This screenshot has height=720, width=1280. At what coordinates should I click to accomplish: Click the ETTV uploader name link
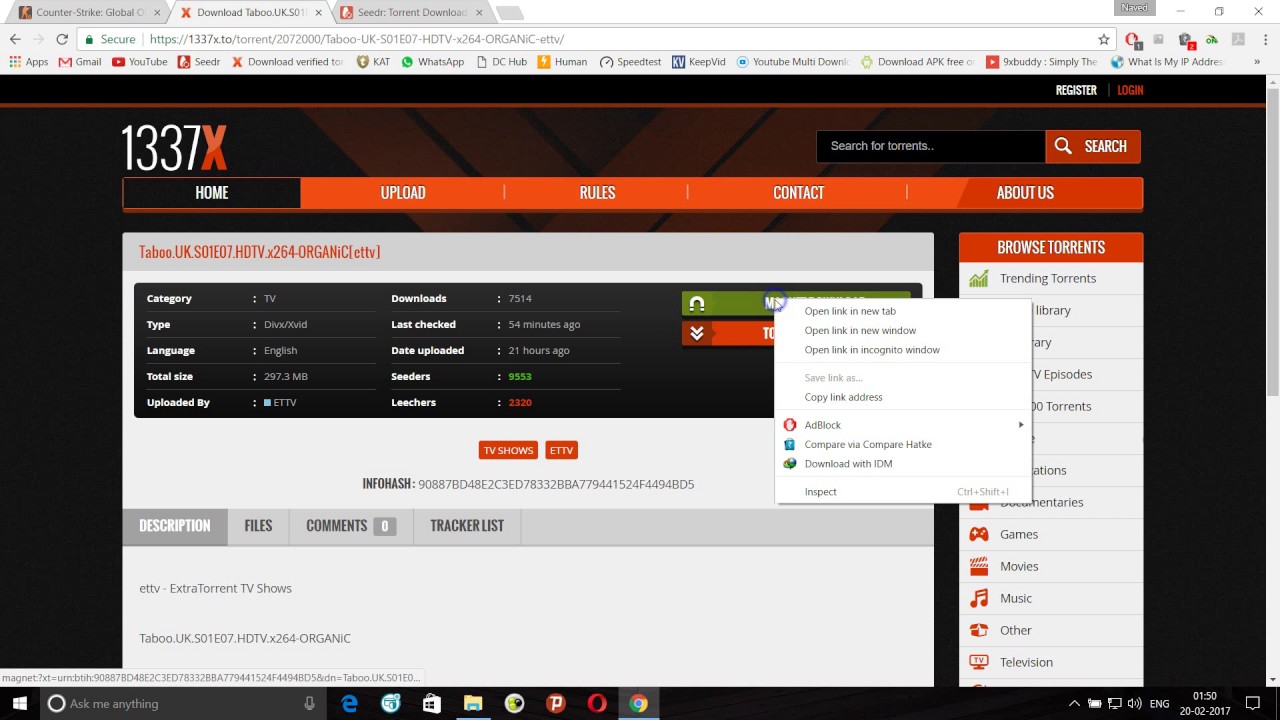(x=285, y=403)
